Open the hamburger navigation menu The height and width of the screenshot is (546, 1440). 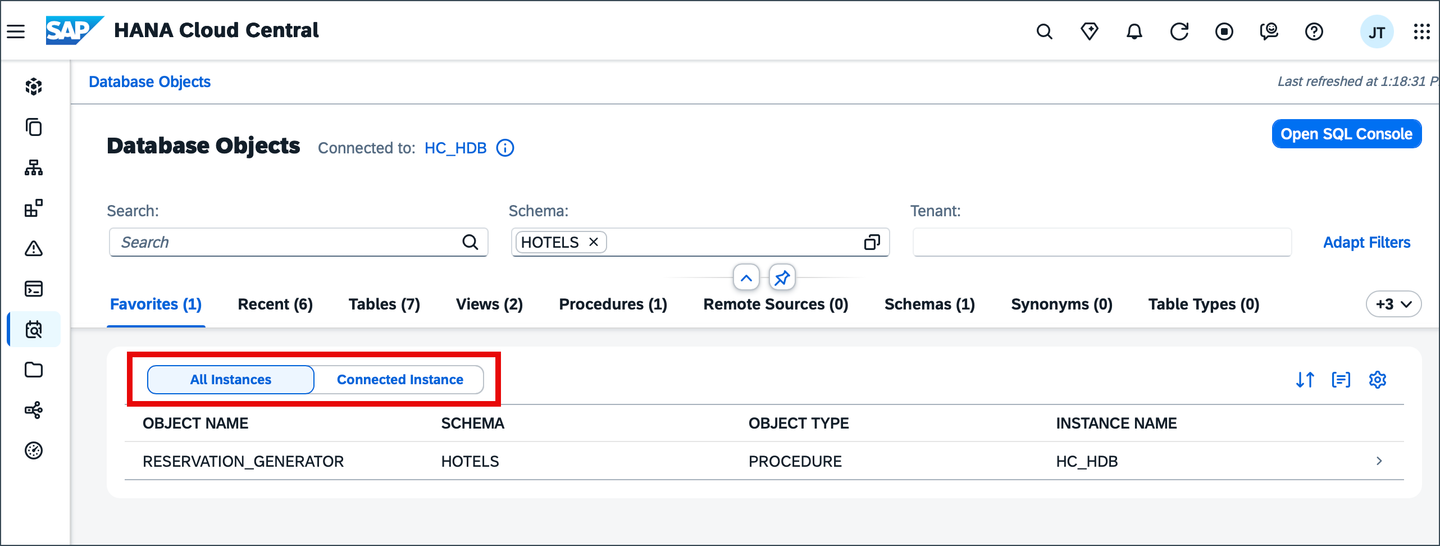[16, 32]
